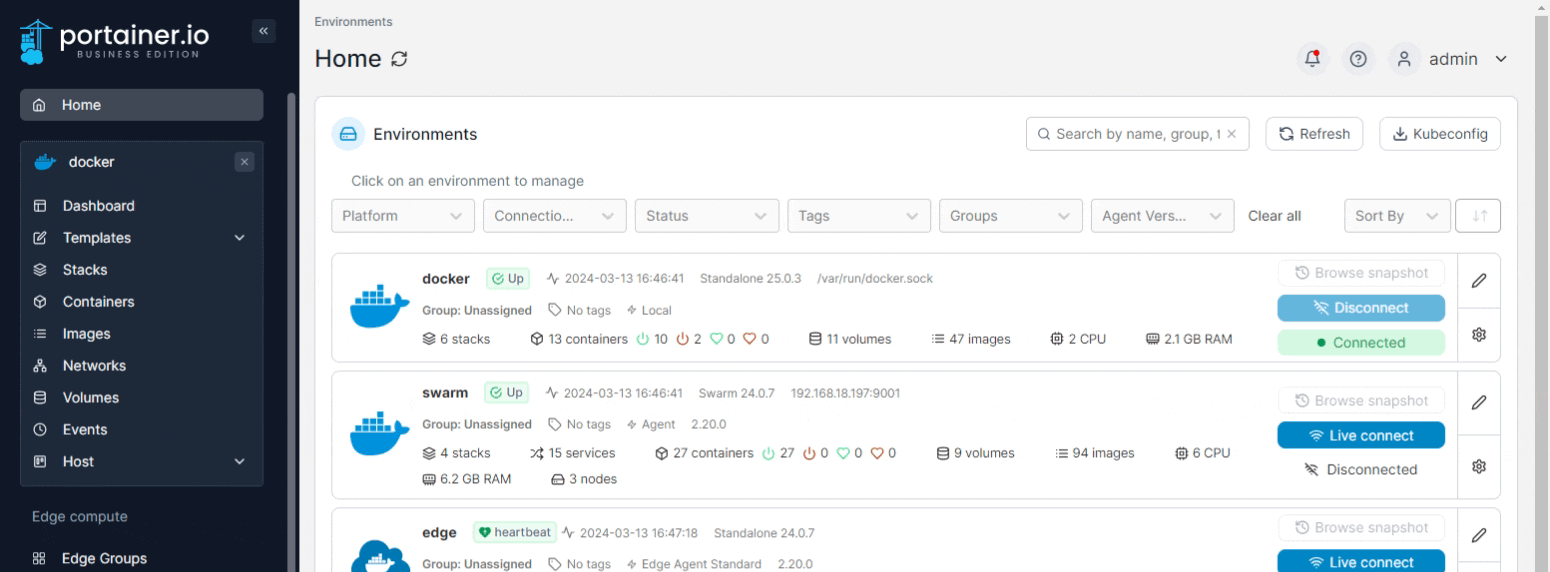This screenshot has width=1550, height=572.
Task: Collapse the sidebar with double-chevron icon
Action: click(264, 31)
